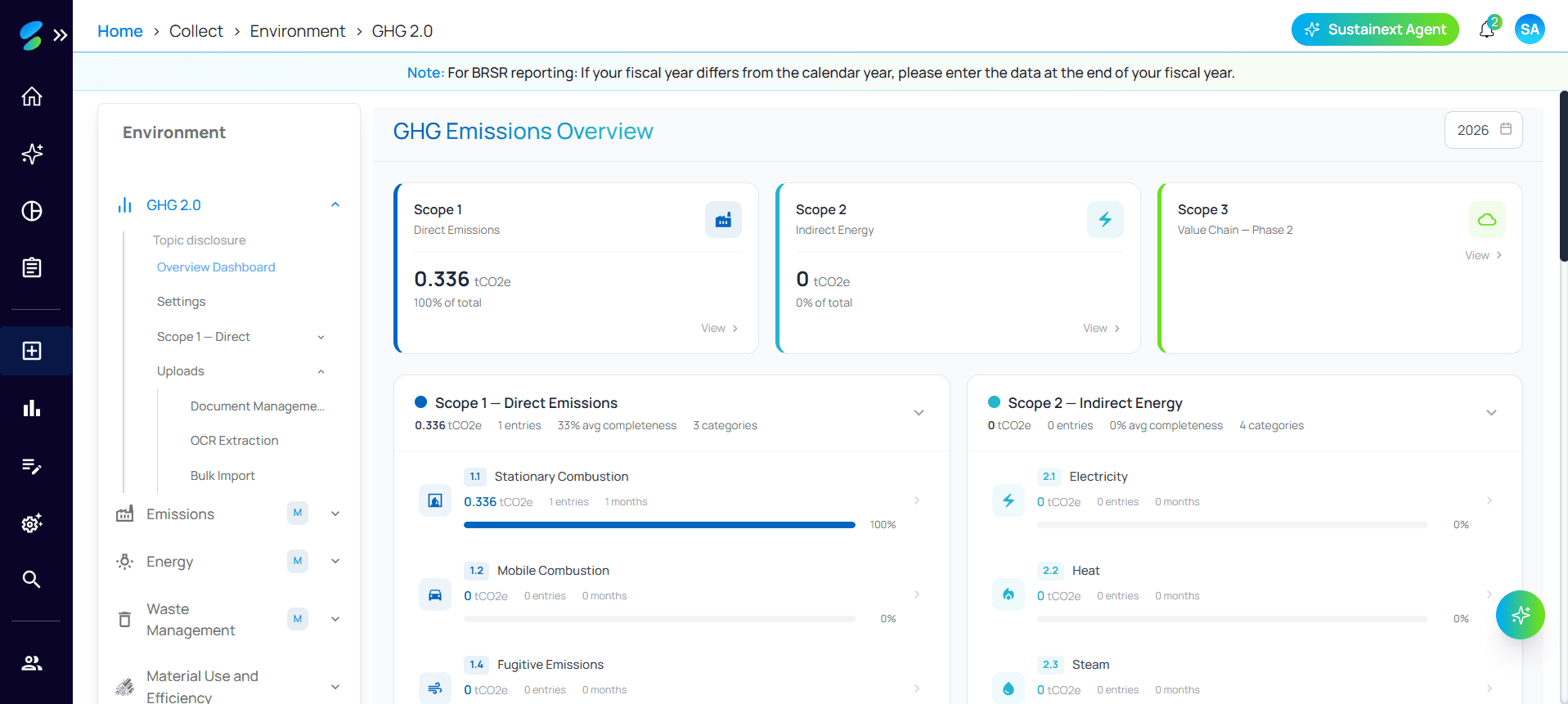Open the Electricity row arrow

point(1489,500)
